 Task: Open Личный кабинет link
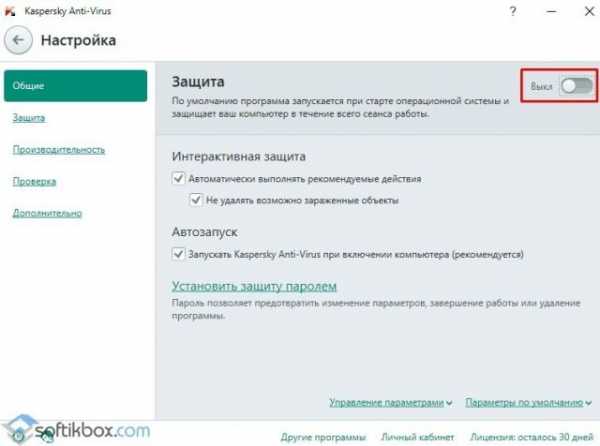click(417, 437)
